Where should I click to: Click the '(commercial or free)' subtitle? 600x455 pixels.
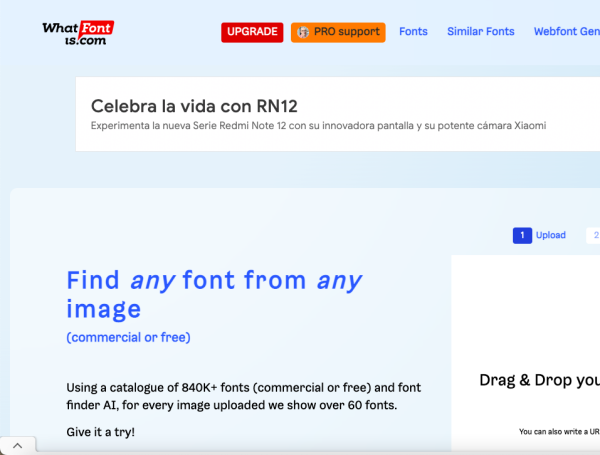point(129,337)
